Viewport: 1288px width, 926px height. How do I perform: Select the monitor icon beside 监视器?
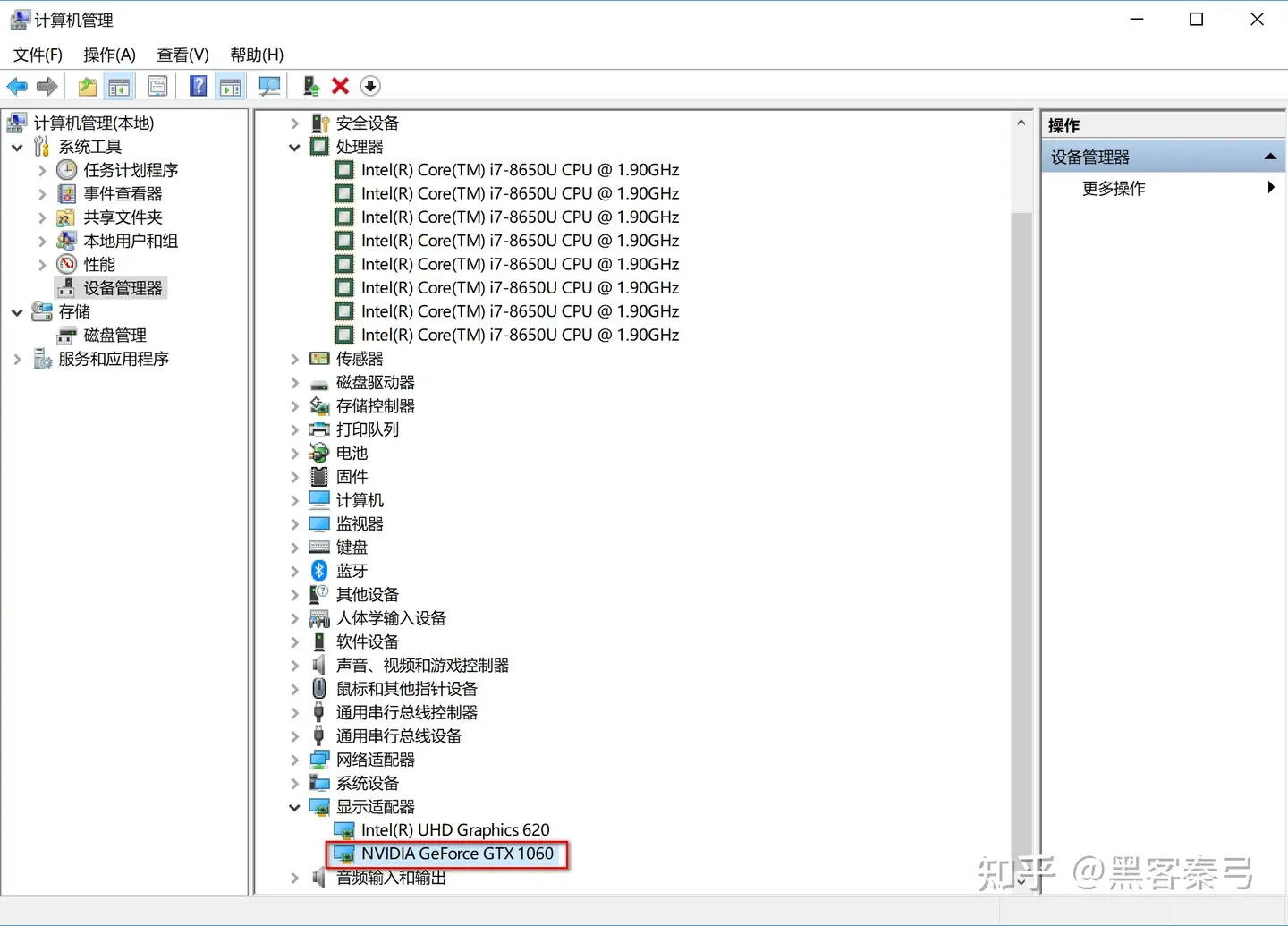319,523
